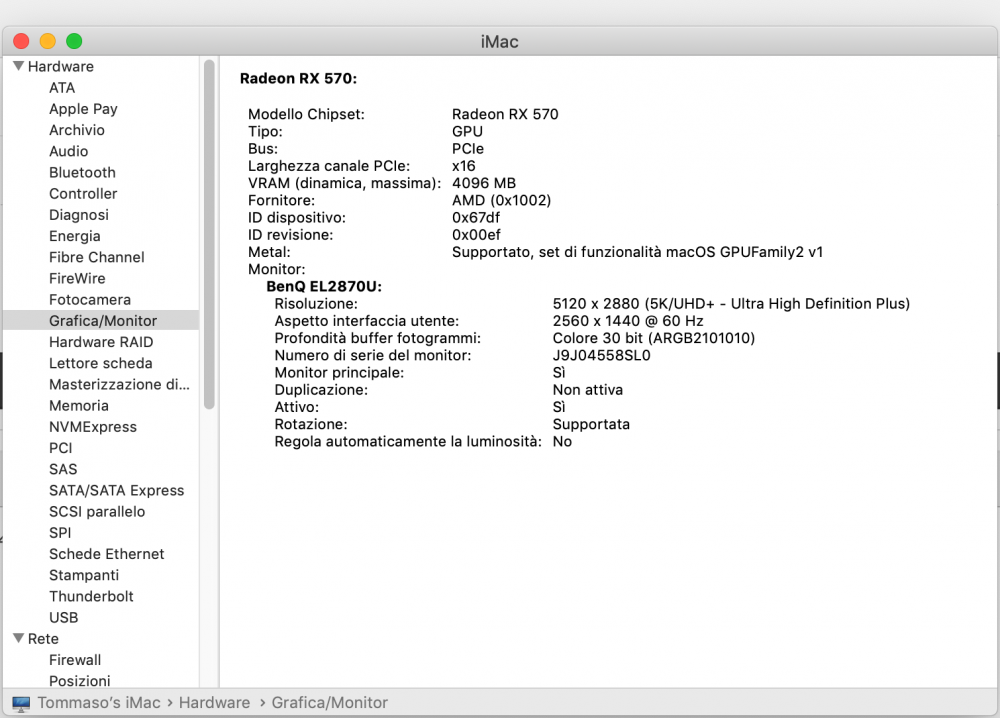The width and height of the screenshot is (1000, 718).
Task: Click the Colore 30 bit (ARGB2101010) value
Action: pos(654,338)
